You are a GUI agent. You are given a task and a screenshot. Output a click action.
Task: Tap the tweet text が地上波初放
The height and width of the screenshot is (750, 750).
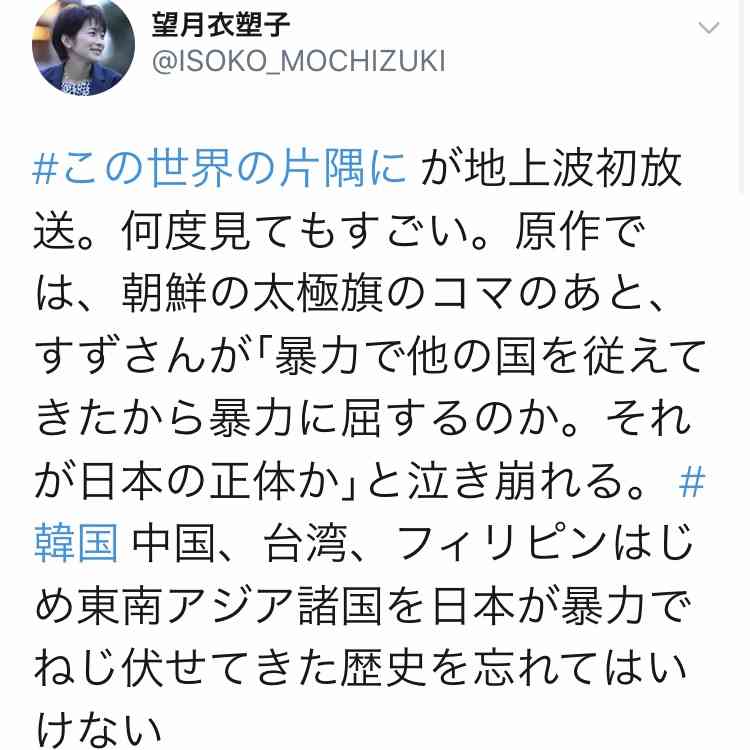click(551, 168)
